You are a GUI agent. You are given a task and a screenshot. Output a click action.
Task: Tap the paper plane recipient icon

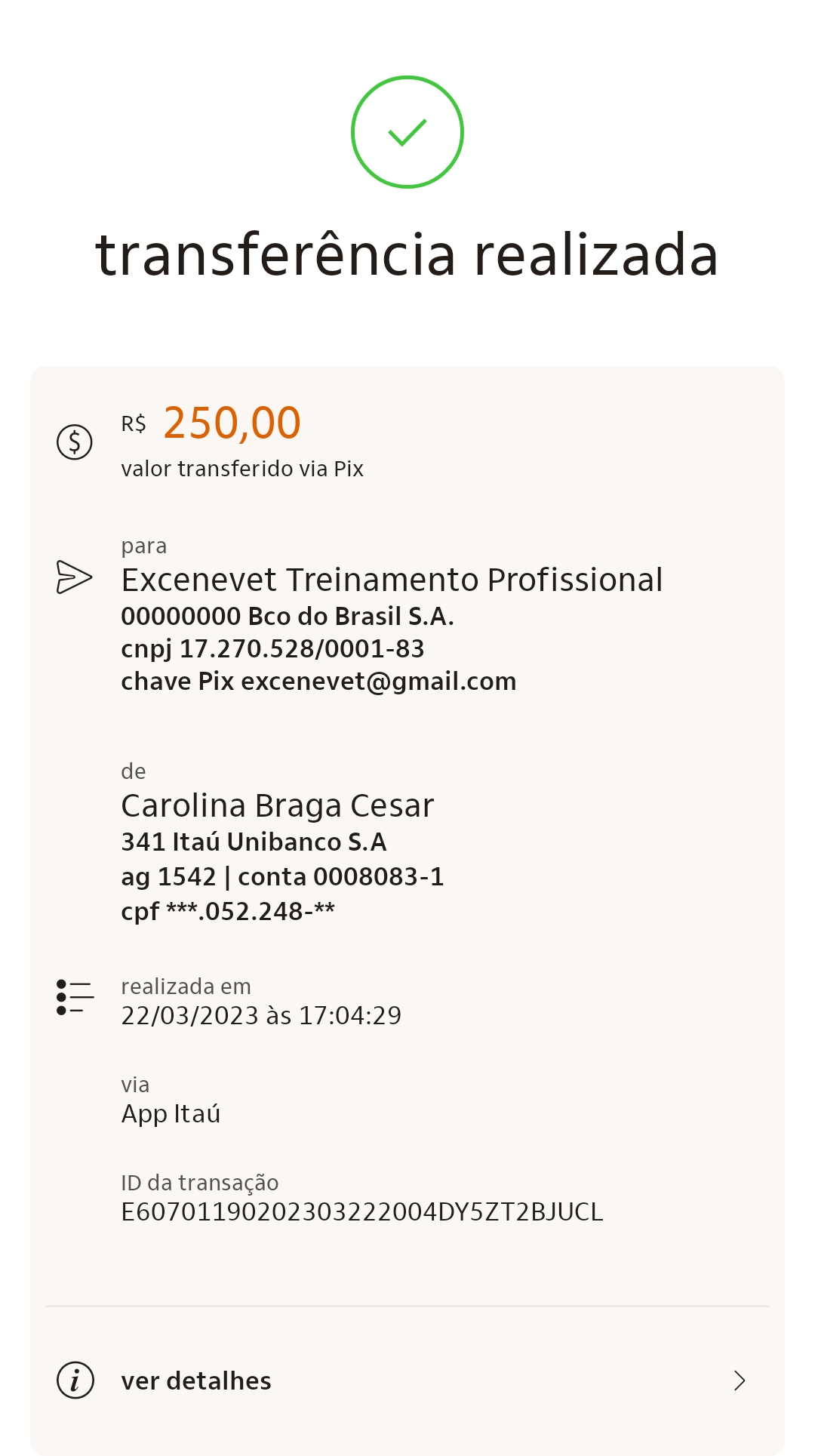(x=75, y=577)
